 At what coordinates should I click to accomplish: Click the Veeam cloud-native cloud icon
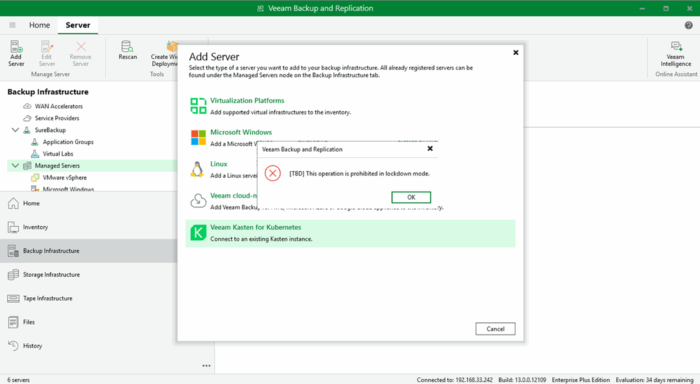pos(198,201)
